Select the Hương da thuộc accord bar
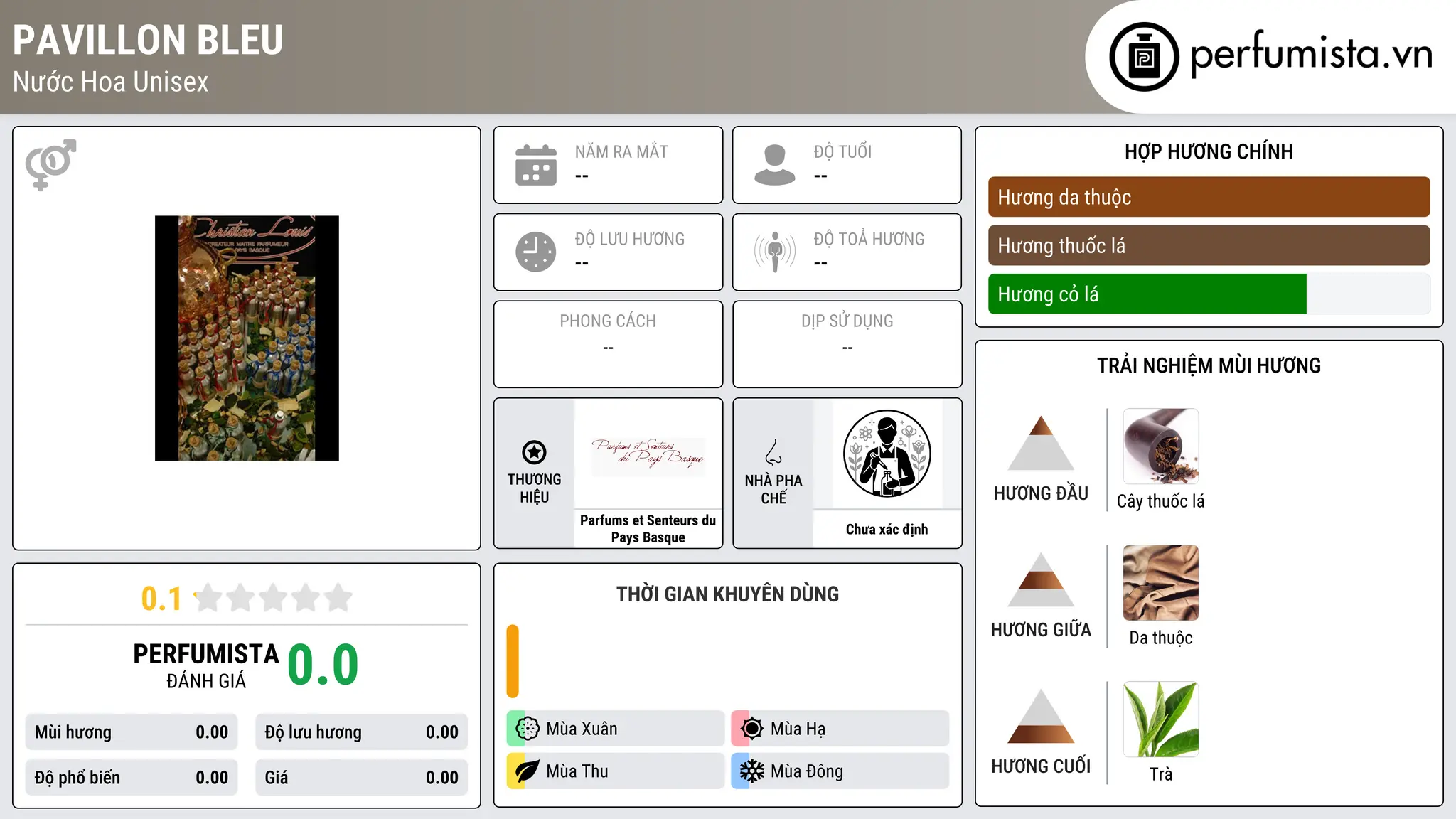Viewport: 1456px width, 819px height. (1209, 197)
